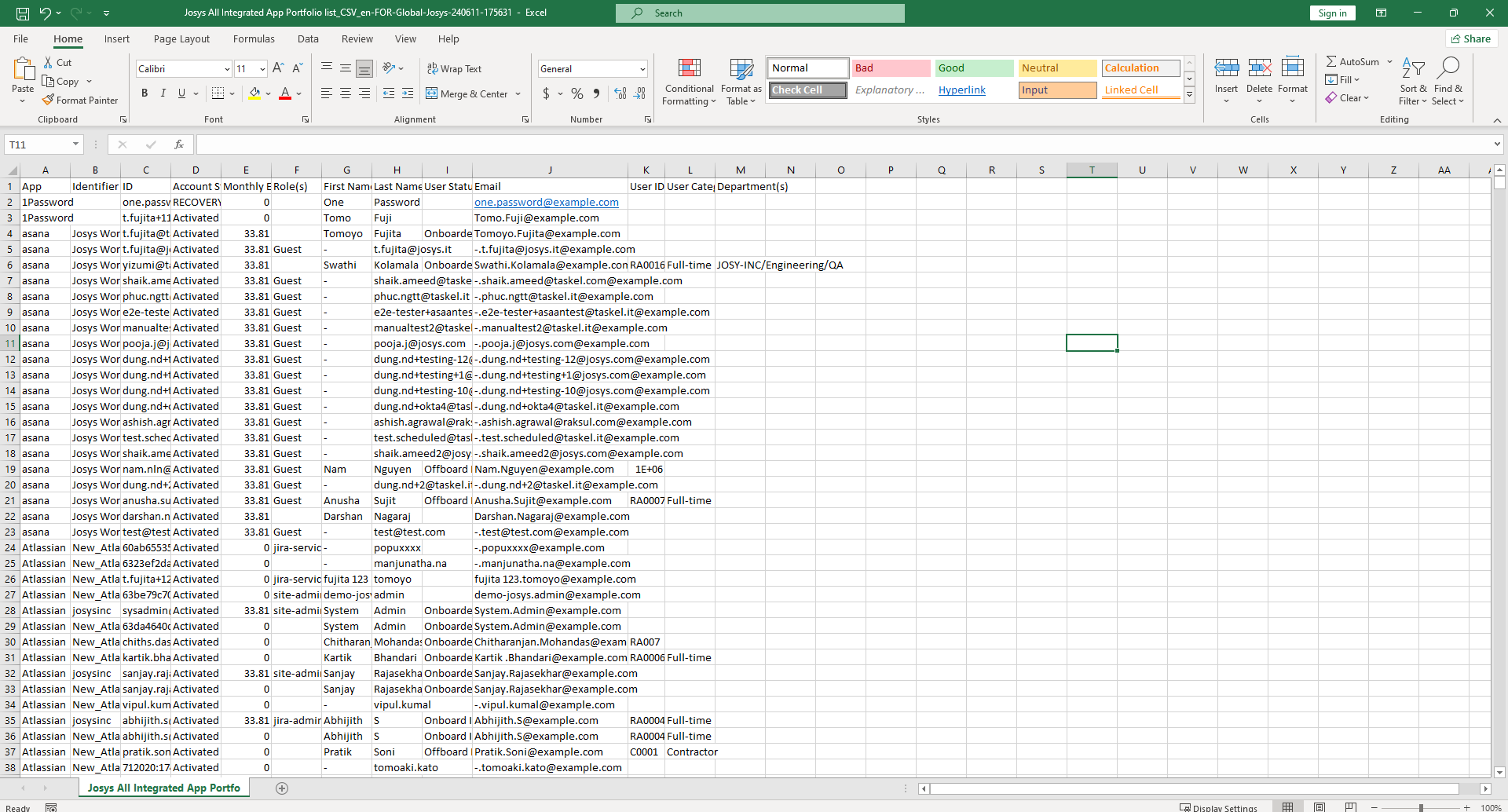Apply comma style number format
This screenshot has width=1508, height=812.
(597, 93)
